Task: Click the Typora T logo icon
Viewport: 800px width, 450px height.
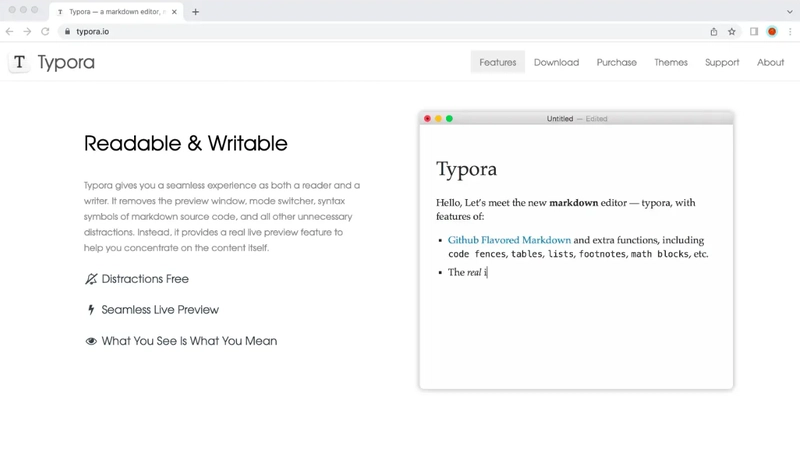Action: point(19,62)
